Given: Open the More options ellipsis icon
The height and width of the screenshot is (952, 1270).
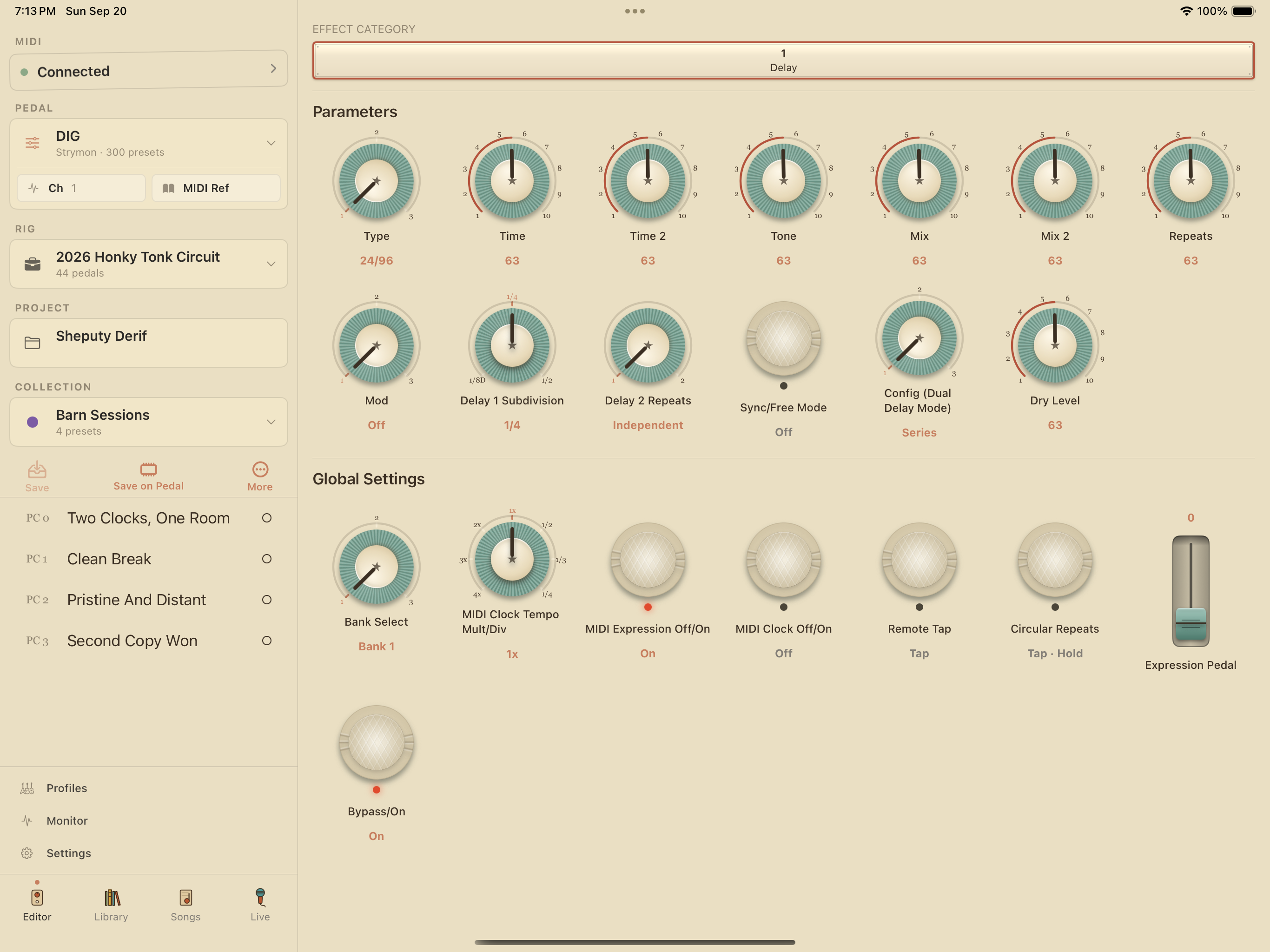Looking at the screenshot, I should coord(260,469).
